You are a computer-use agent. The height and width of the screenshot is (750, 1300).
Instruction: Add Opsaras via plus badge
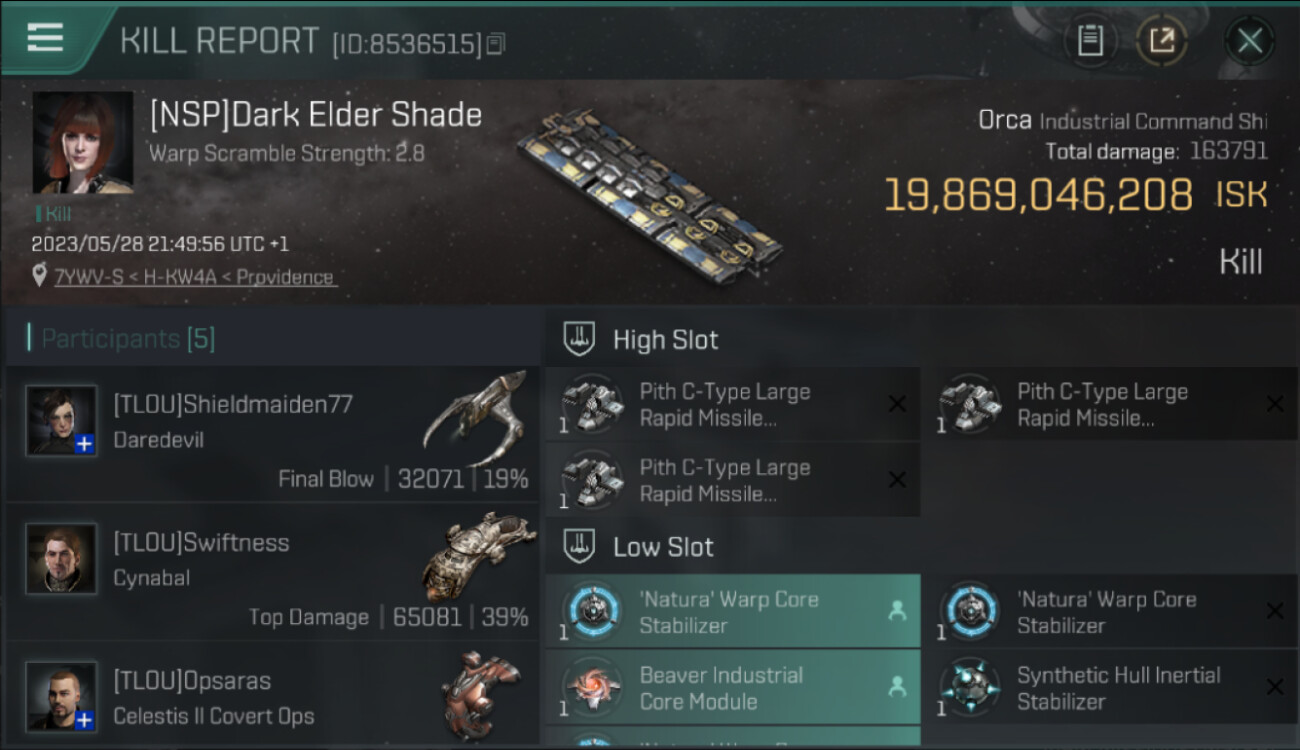point(85,720)
